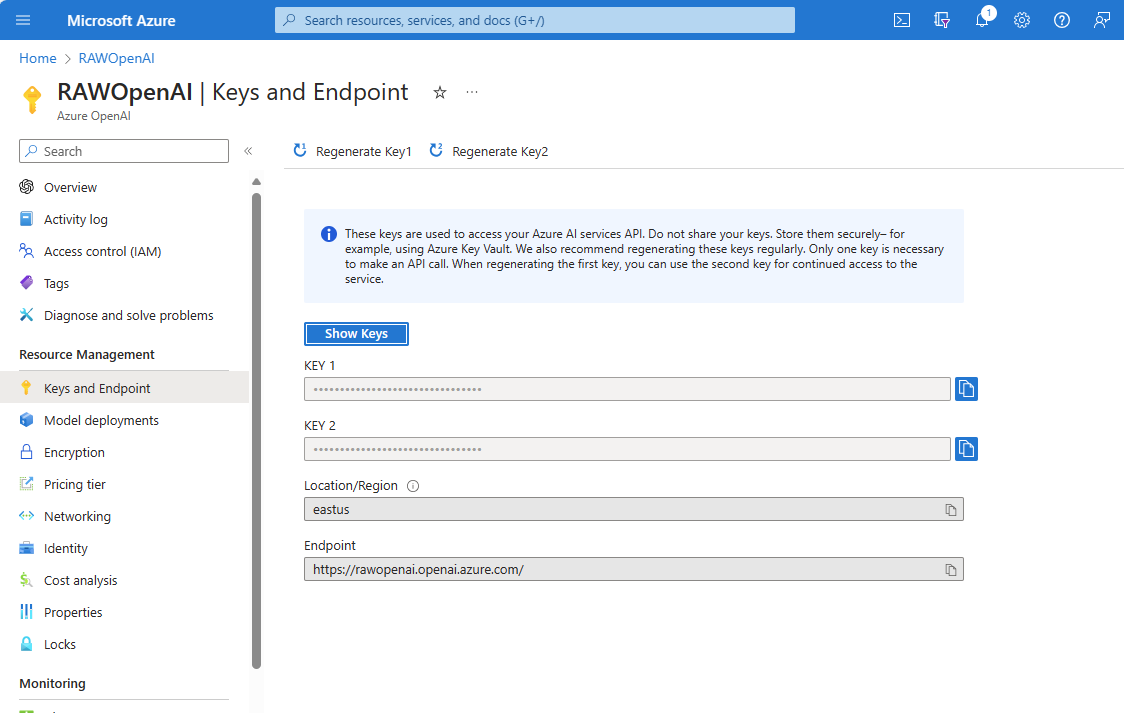Focus the sidebar Search field
The height and width of the screenshot is (713, 1124).
point(124,151)
